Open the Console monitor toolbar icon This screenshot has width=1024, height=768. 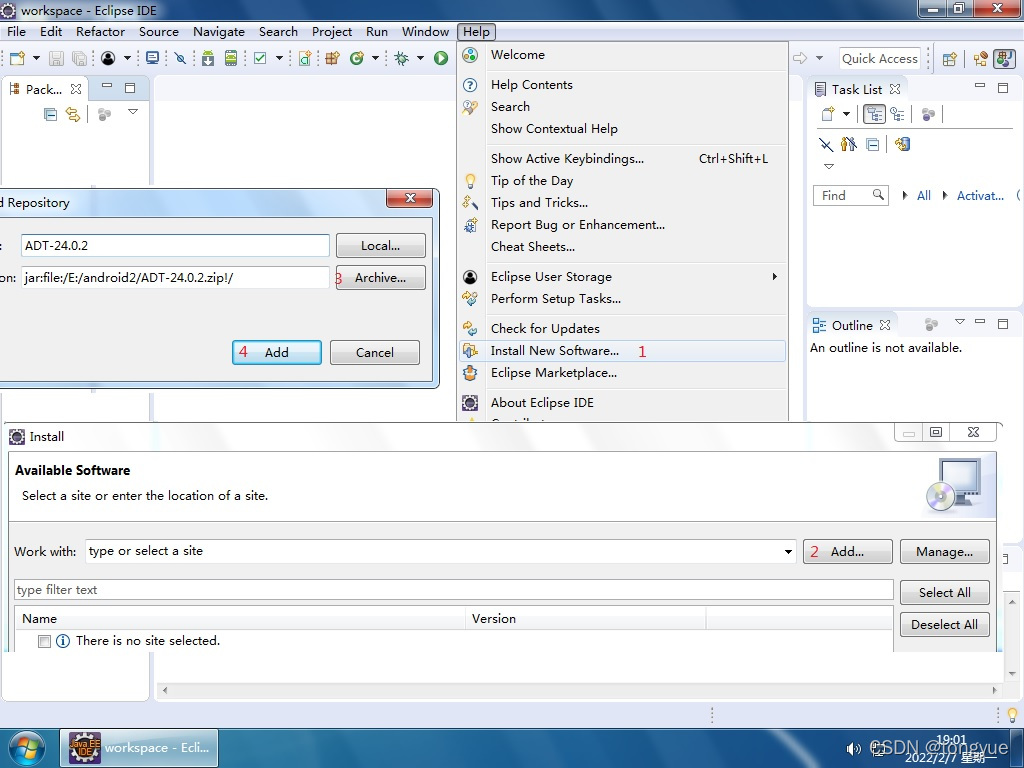tap(152, 58)
